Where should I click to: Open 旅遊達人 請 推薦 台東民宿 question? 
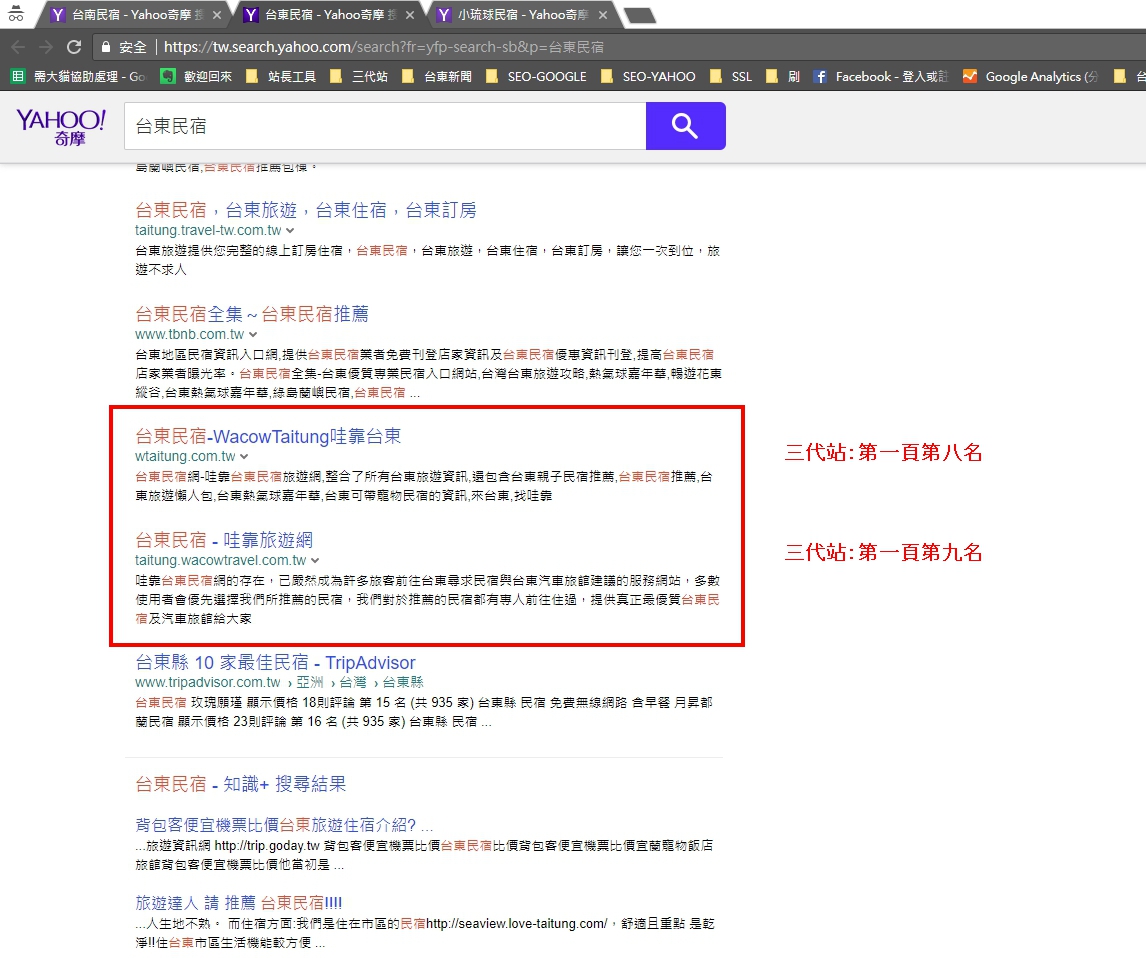click(x=238, y=902)
